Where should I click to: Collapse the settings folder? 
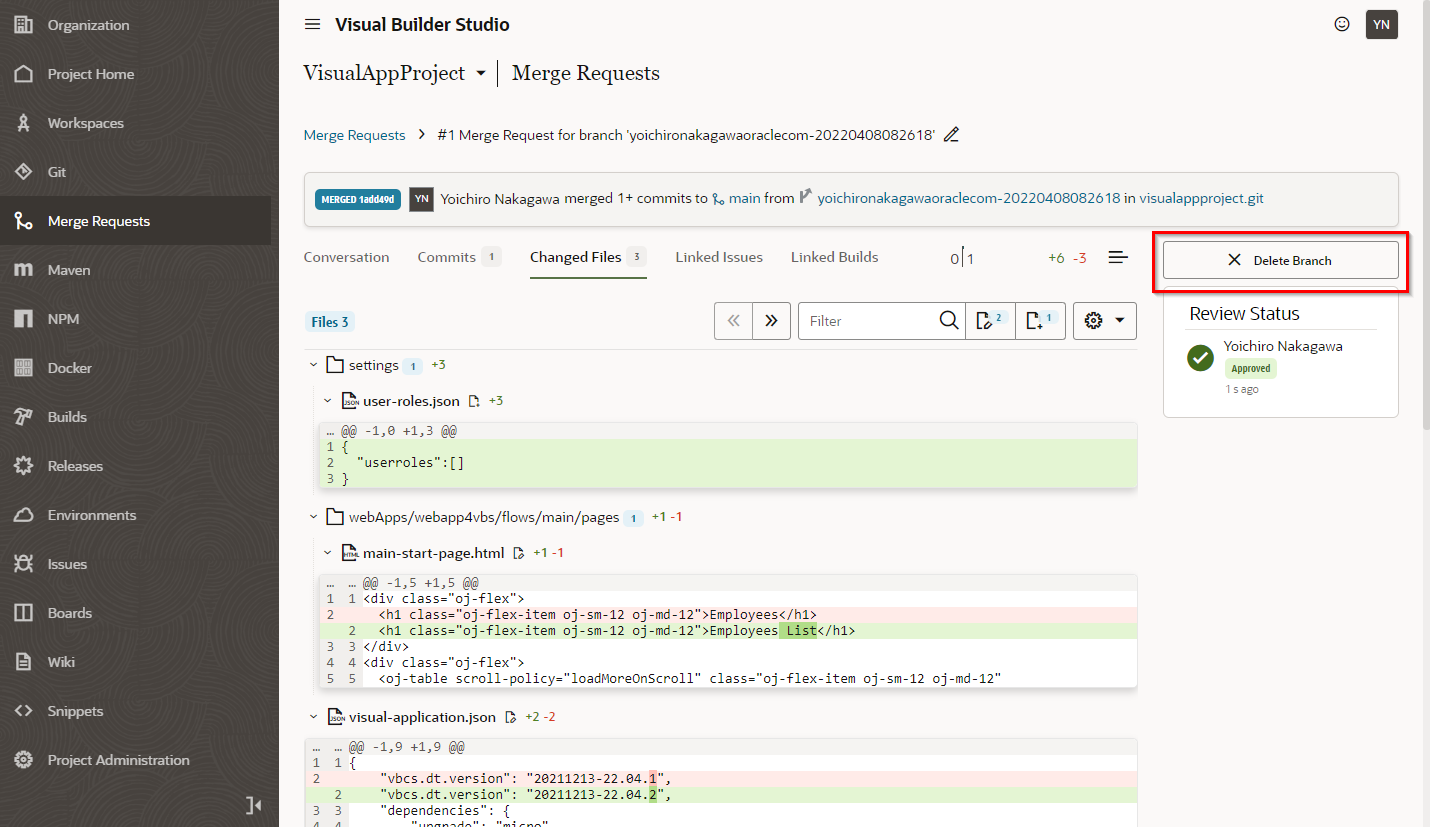[313, 366]
